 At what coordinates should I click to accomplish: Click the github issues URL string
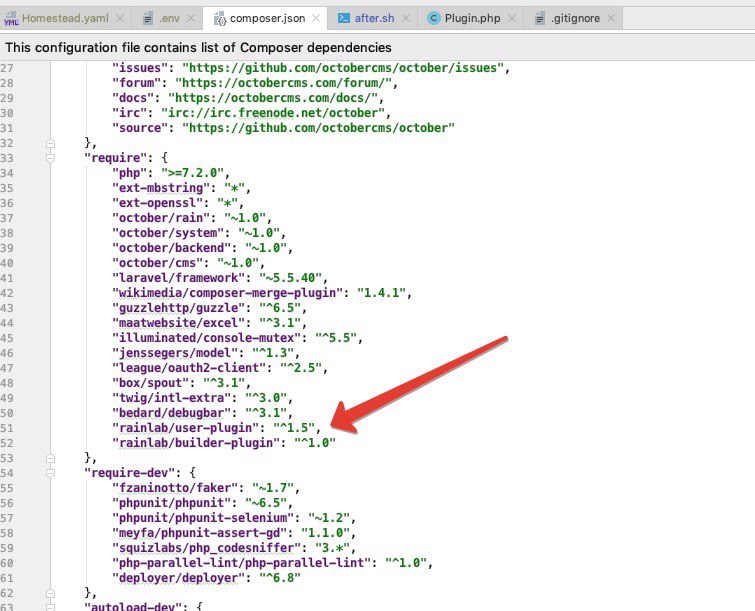point(342,68)
